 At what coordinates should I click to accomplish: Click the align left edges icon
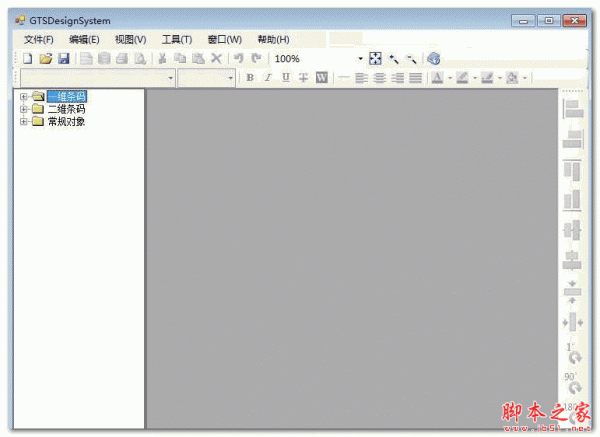(573, 109)
